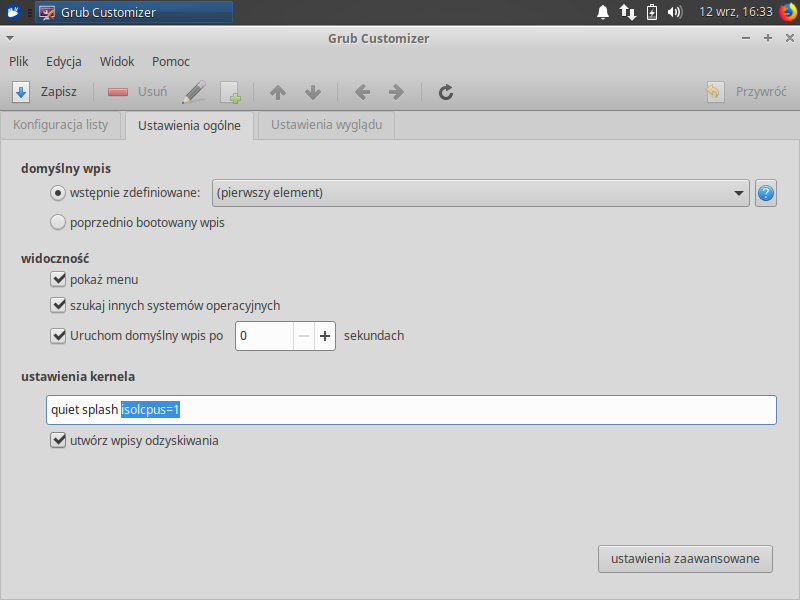Click the Zapisz save icon in toolbar
Screen dimensions: 800x600
pos(21,92)
